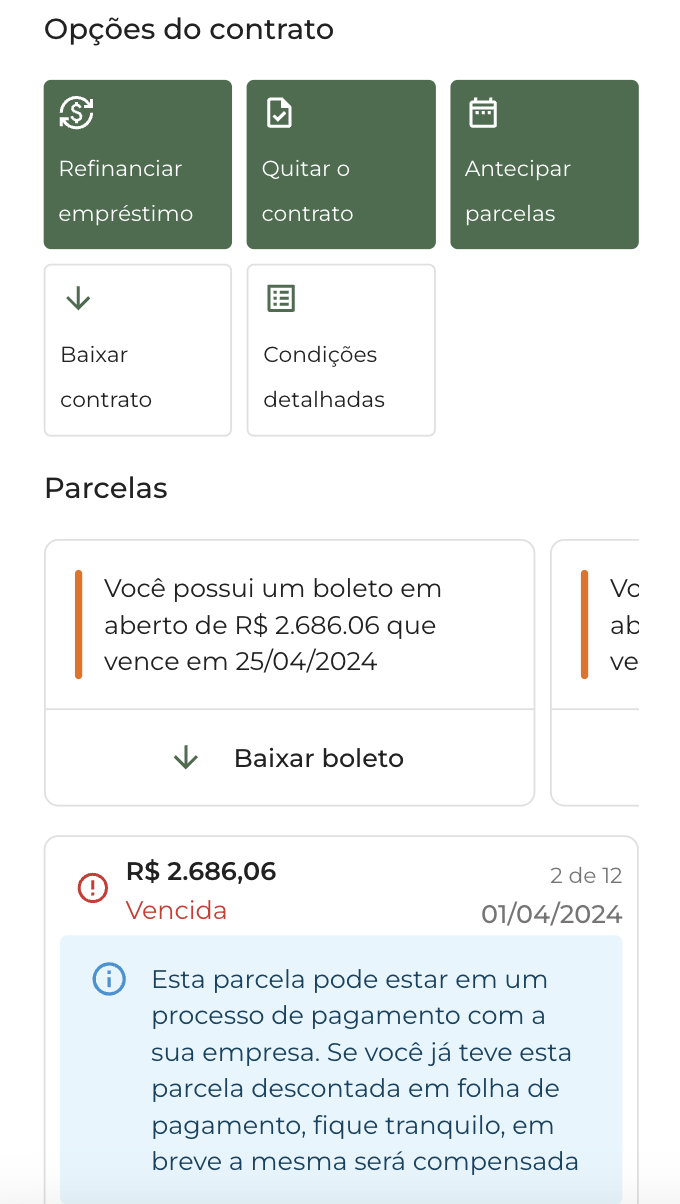The height and width of the screenshot is (1204, 680).
Task: Click the download arrow beside Baixar boleto
Action: [x=186, y=758]
